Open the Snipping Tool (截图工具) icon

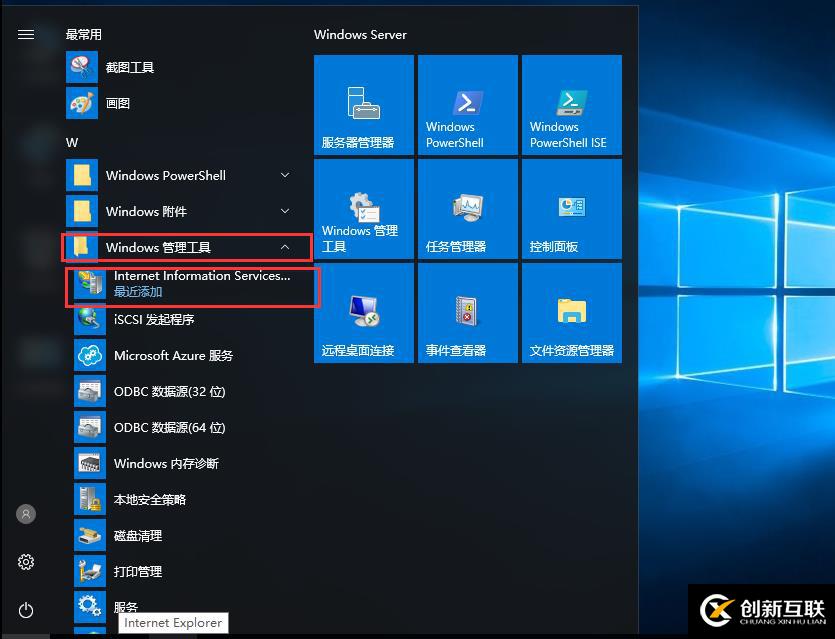[x=82, y=67]
